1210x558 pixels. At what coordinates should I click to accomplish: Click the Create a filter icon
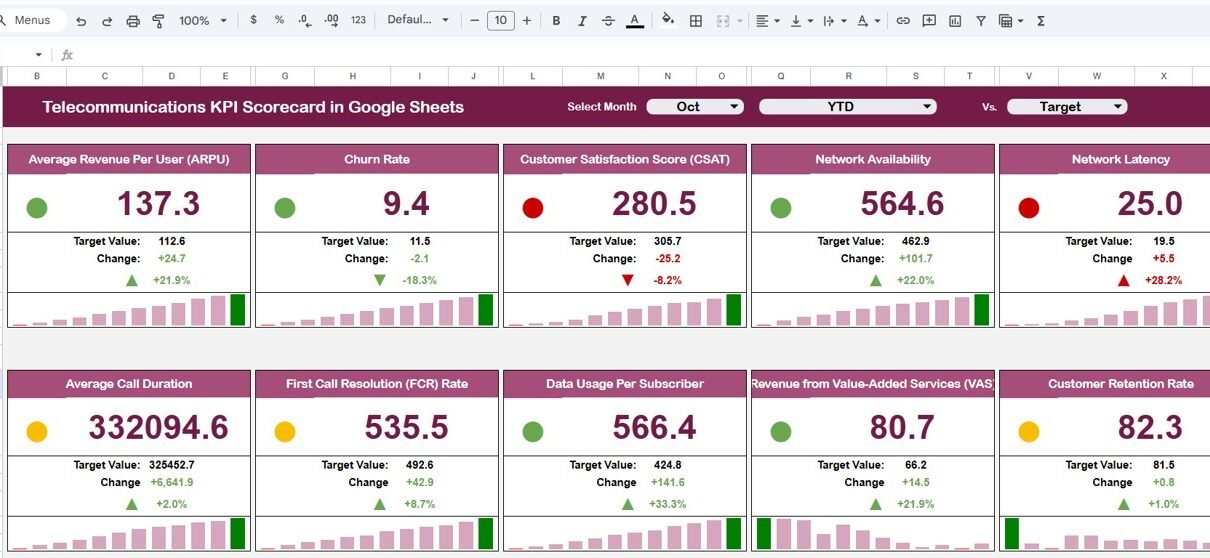pyautogui.click(x=981, y=20)
